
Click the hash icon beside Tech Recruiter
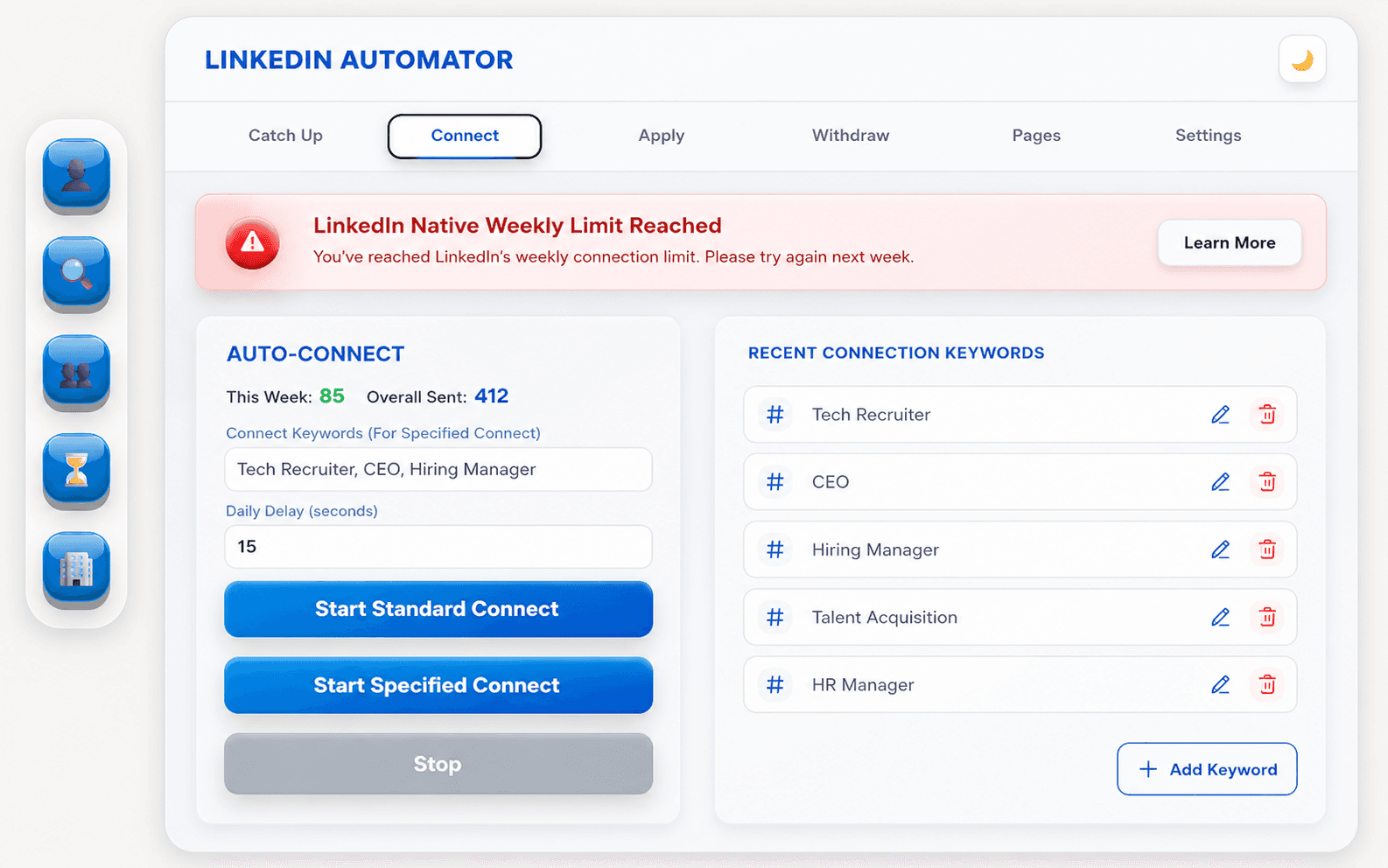775,415
